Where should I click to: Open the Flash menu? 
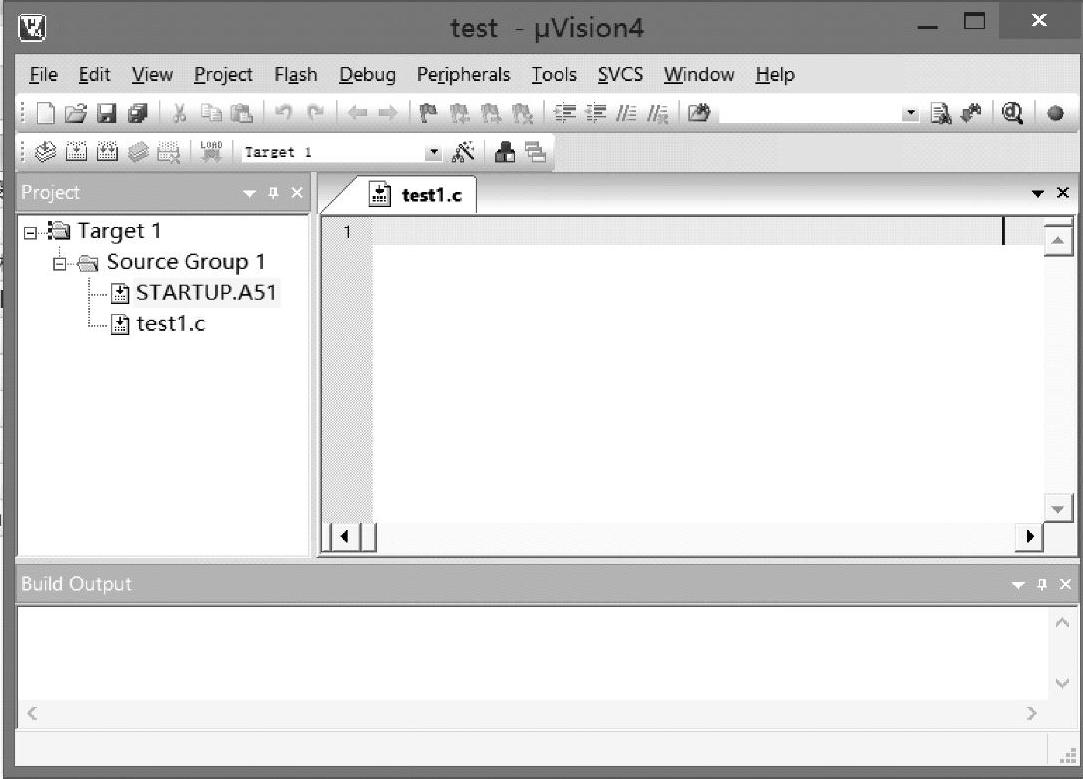point(296,74)
